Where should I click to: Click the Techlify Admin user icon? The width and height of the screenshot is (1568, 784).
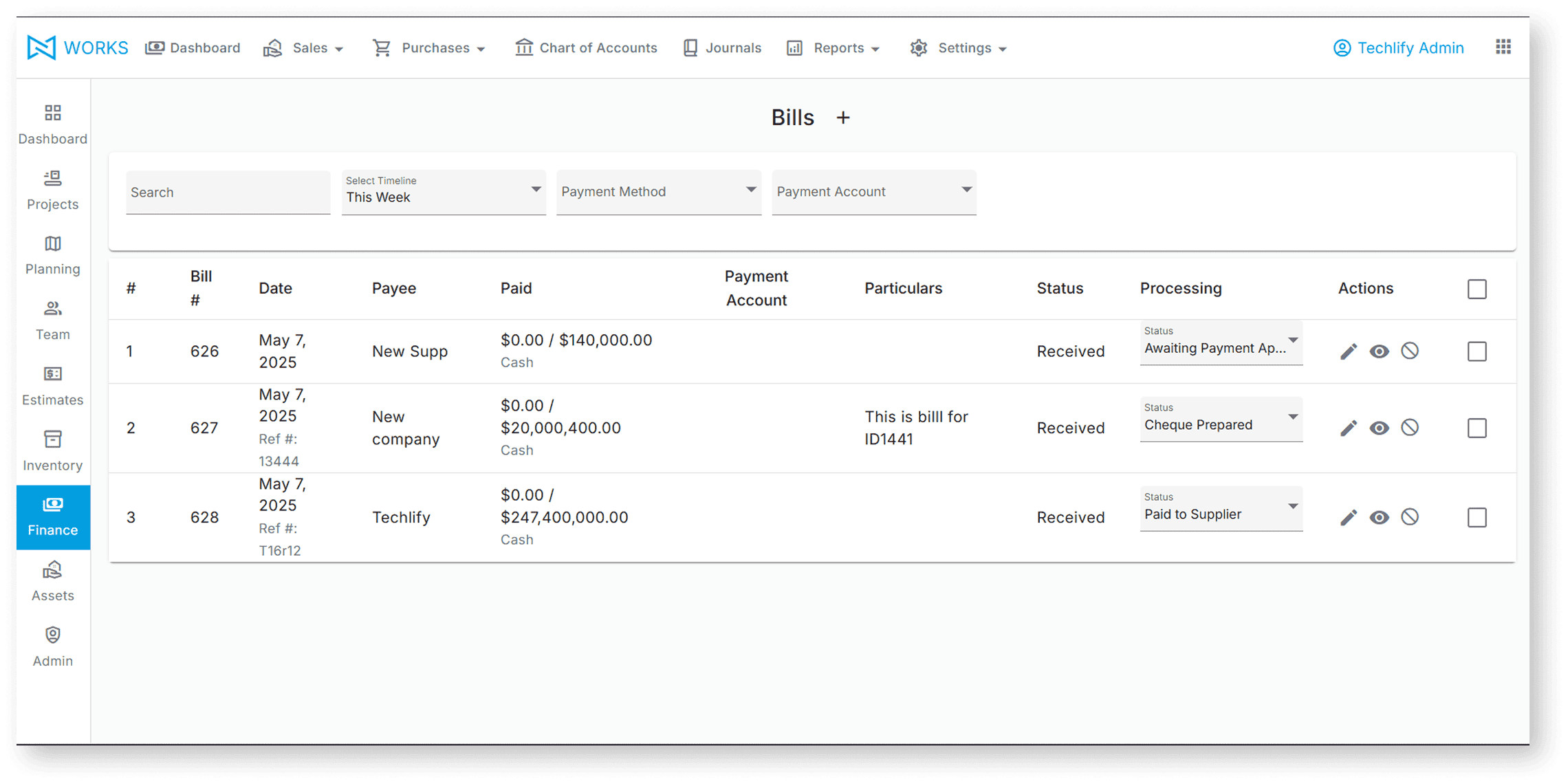(x=1342, y=48)
